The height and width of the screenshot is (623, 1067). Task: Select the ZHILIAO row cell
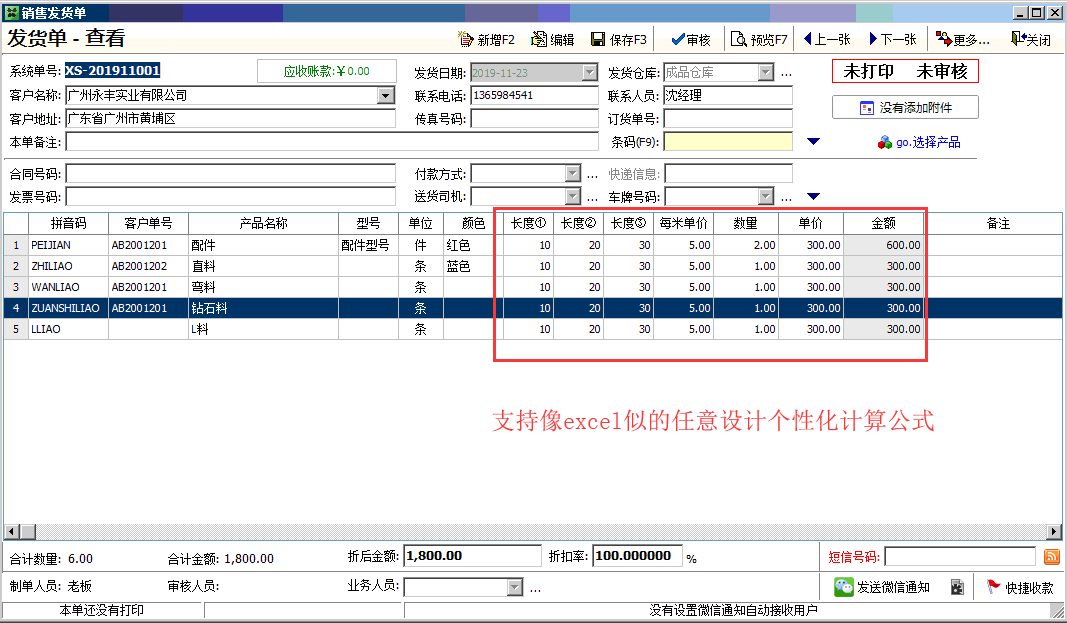pos(68,266)
